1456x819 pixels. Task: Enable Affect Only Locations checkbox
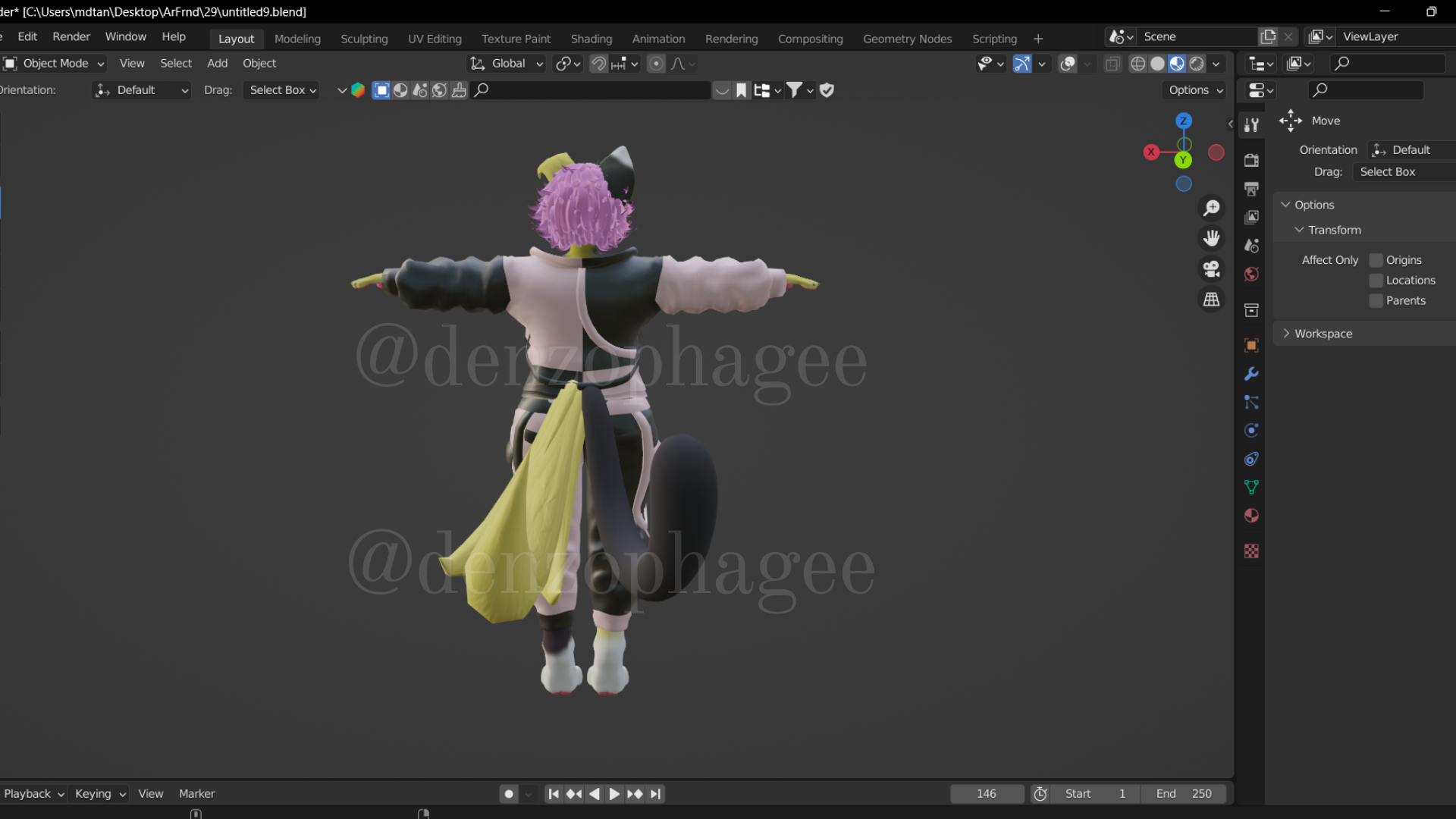point(1376,281)
